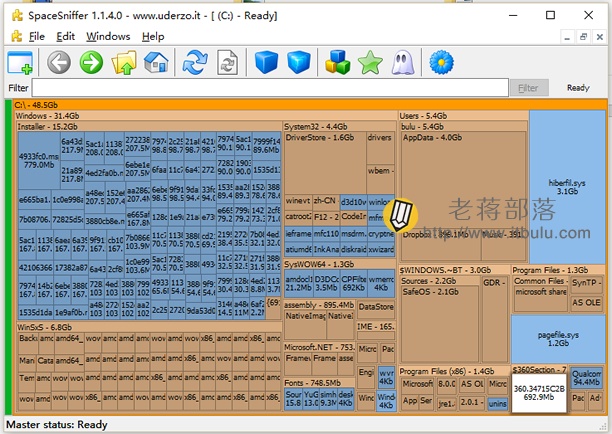Select the 360.34715C2B 692.9Mb block
Screen dimensions: 612x434
click(x=539, y=393)
